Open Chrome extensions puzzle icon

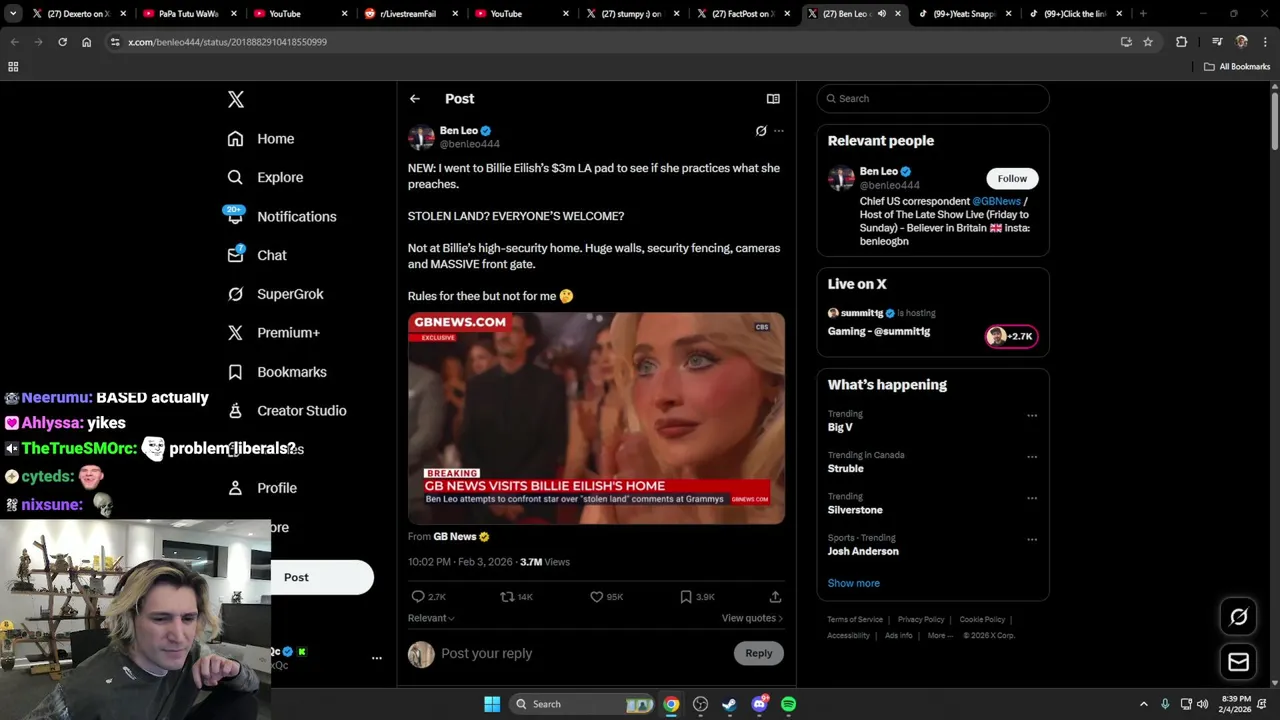(x=1181, y=42)
